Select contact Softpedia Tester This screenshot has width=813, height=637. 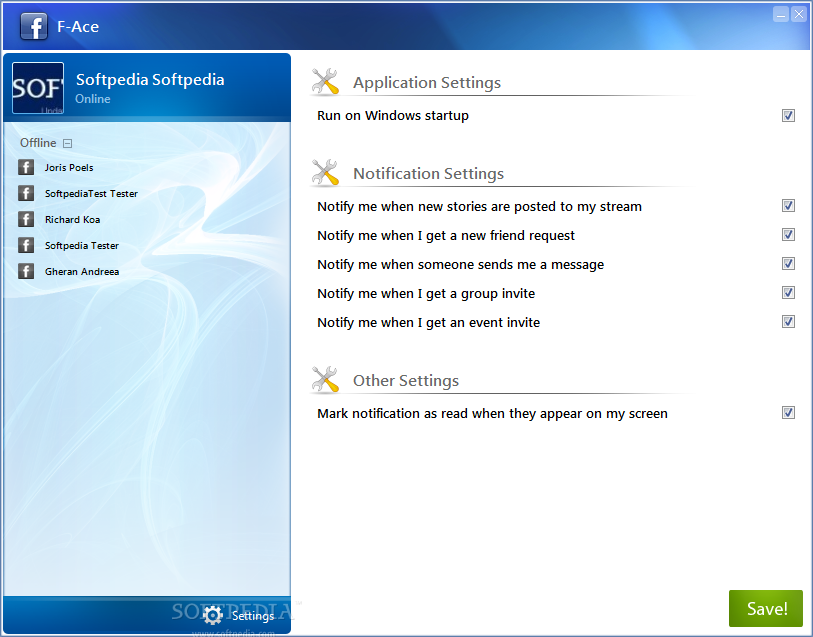[82, 245]
